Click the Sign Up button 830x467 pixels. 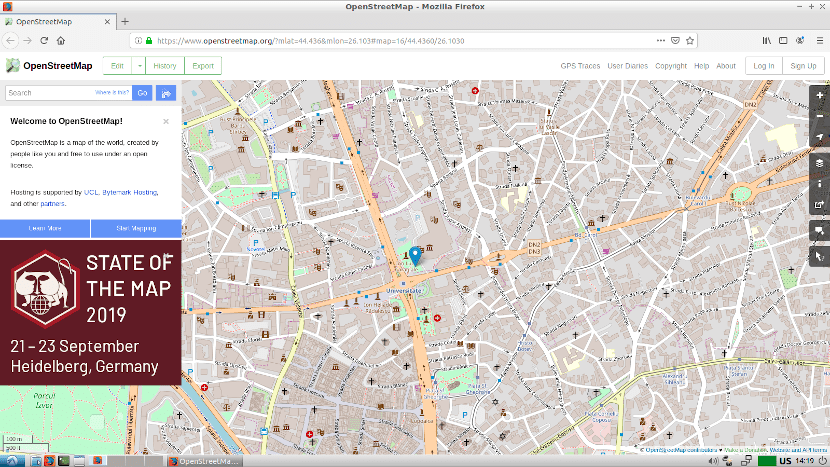[x=803, y=66]
